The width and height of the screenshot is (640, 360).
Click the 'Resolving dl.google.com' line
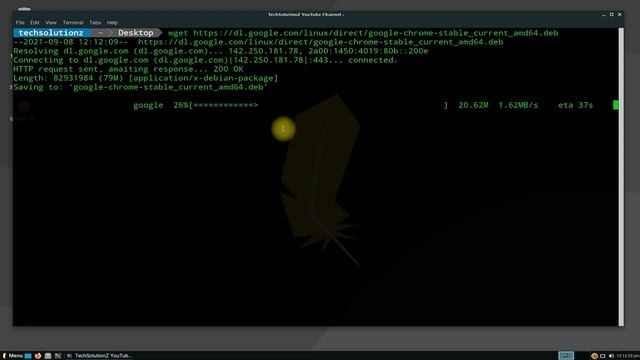[x=221, y=51]
